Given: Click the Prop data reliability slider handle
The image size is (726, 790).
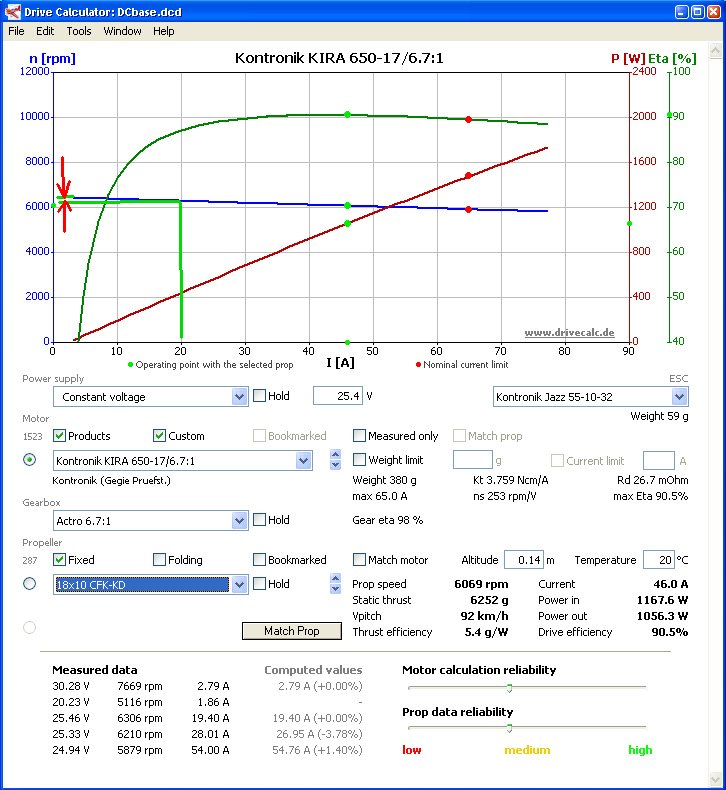Looking at the screenshot, I should (509, 729).
